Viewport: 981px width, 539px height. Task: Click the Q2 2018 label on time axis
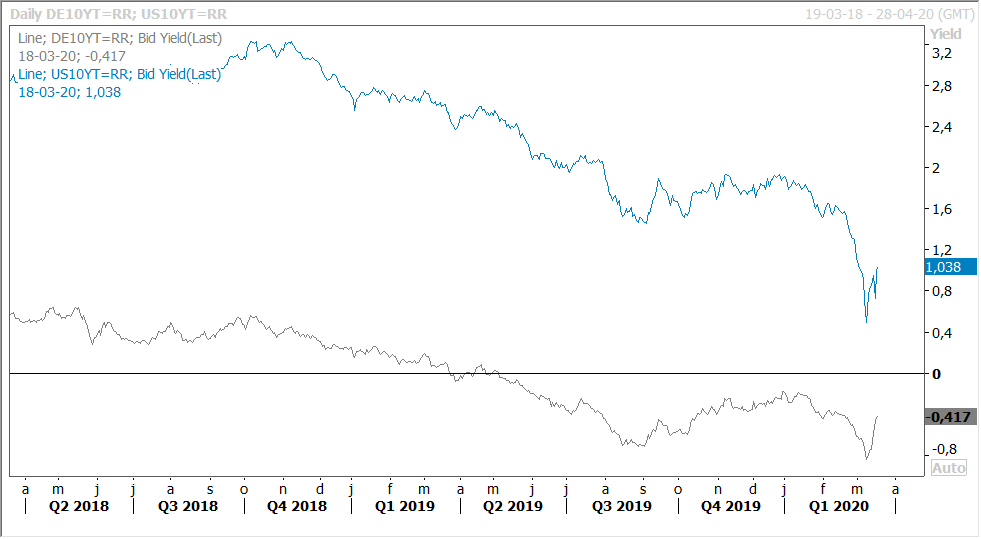tap(79, 506)
